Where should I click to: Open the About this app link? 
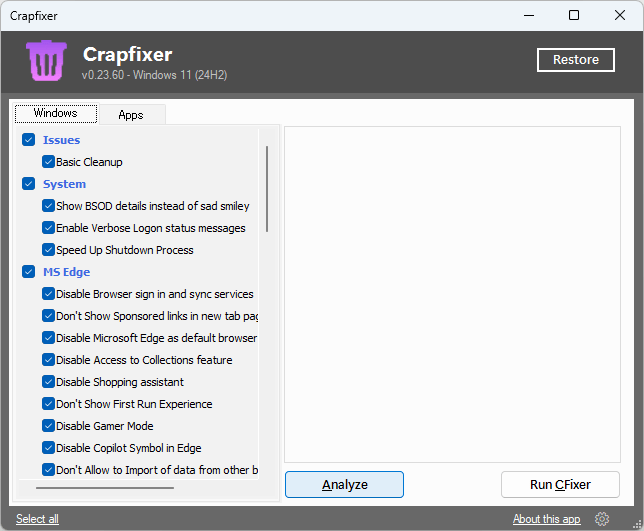[x=546, y=519]
